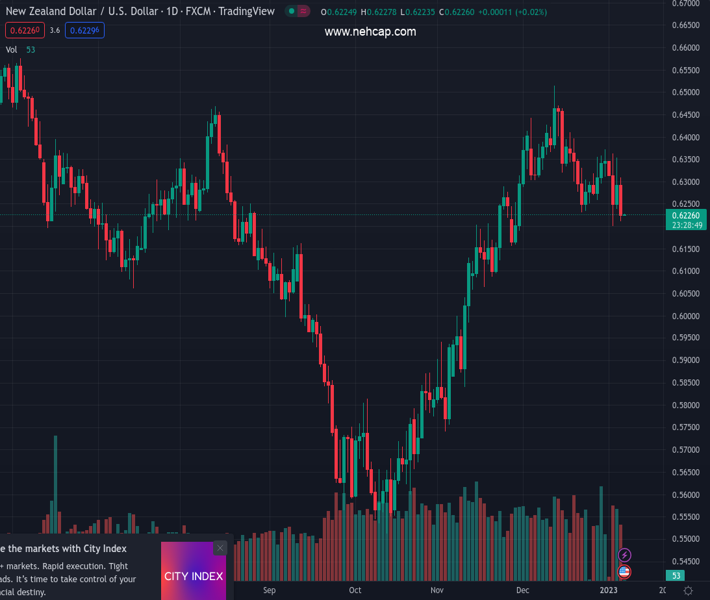
Task: Click the 0.60000 level on price scale
Action: click(685, 316)
